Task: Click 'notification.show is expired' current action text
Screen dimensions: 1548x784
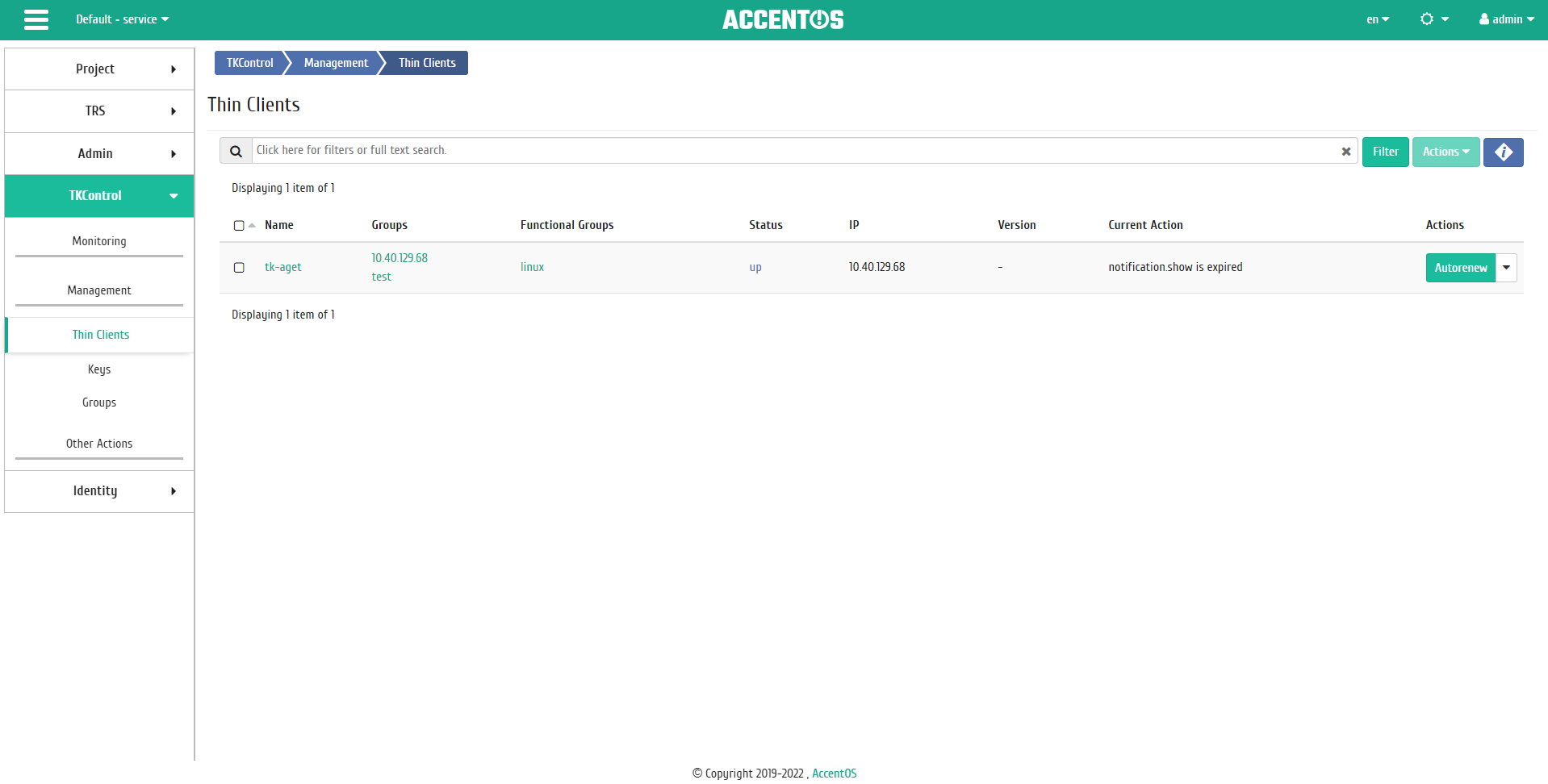Action: click(1175, 267)
